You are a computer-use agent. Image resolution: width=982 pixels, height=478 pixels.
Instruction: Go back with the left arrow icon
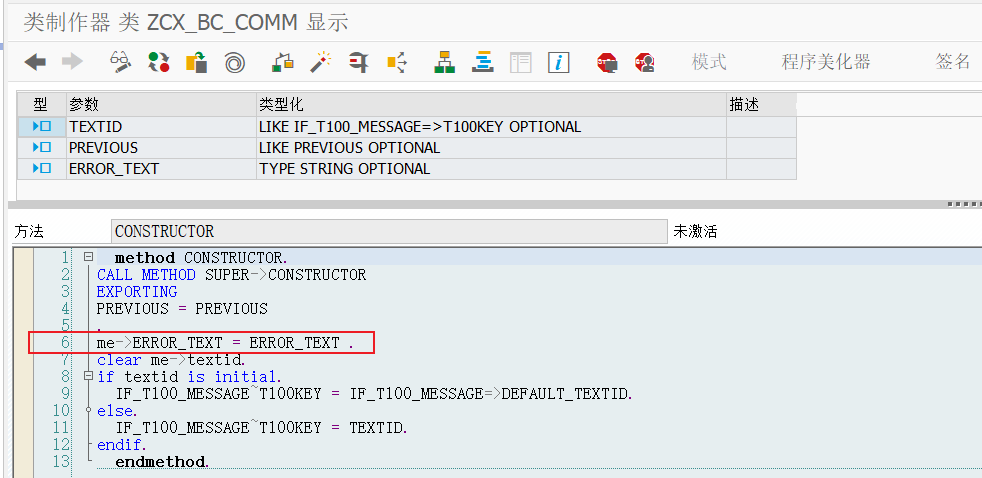[x=35, y=61]
